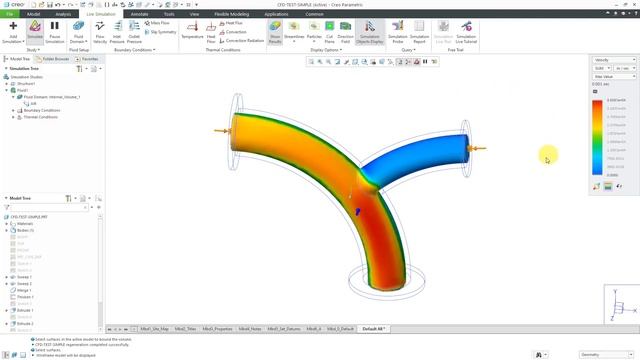Switch to the Applications ribbon tab
640x360 pixels.
tap(276, 14)
